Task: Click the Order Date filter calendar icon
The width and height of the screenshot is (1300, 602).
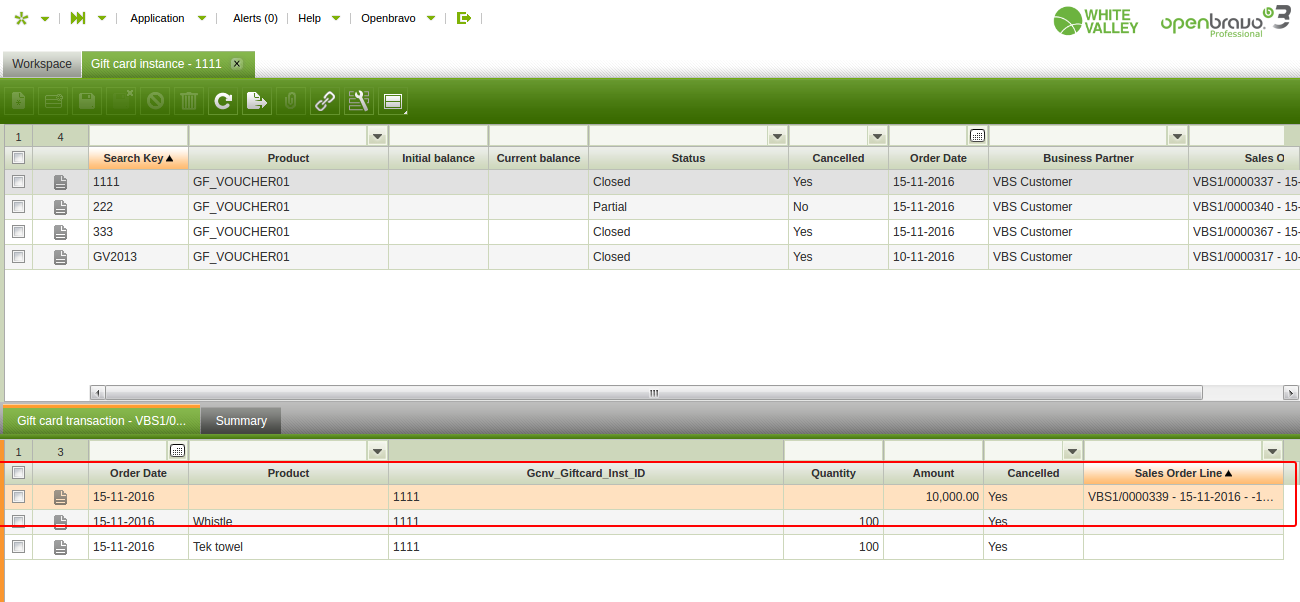Action: (x=977, y=135)
